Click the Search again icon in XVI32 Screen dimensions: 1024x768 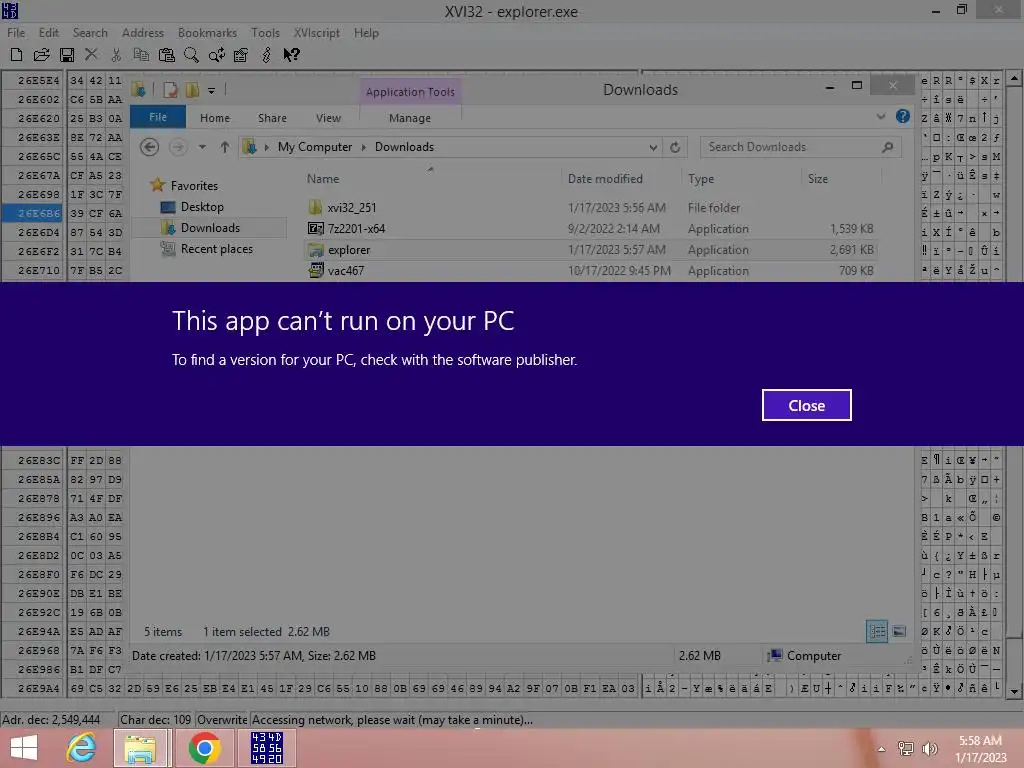217,55
